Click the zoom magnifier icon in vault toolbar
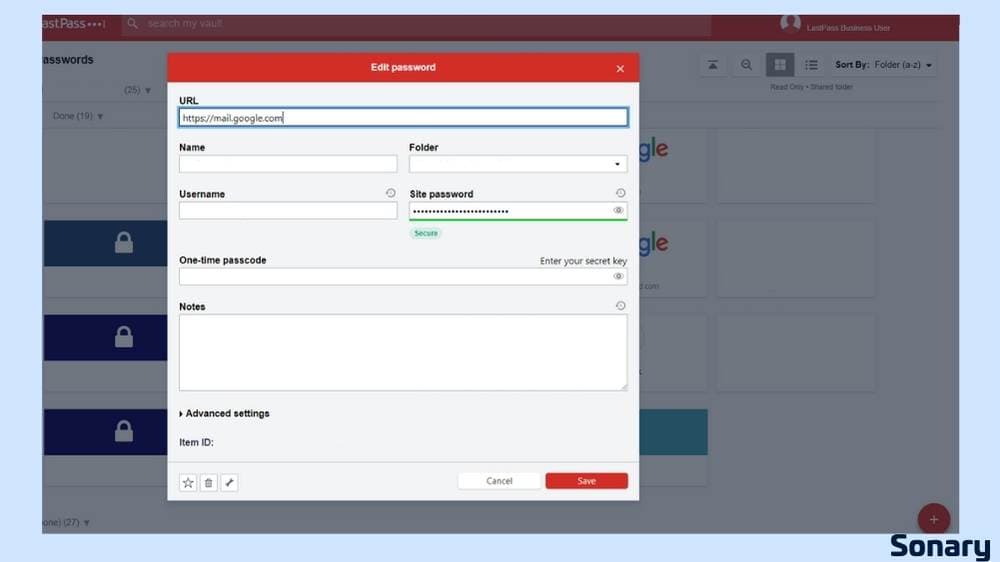Screen dimensions: 1000x562 tap(746, 65)
